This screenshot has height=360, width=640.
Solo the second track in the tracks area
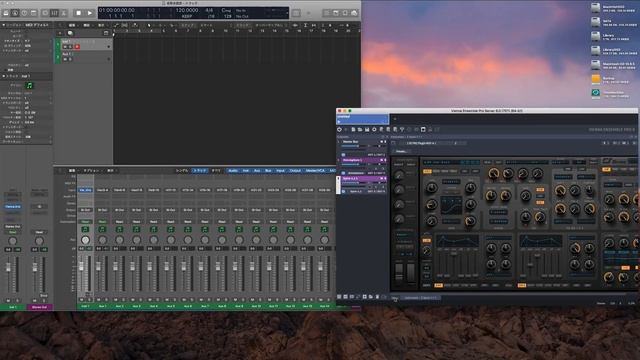(71, 59)
